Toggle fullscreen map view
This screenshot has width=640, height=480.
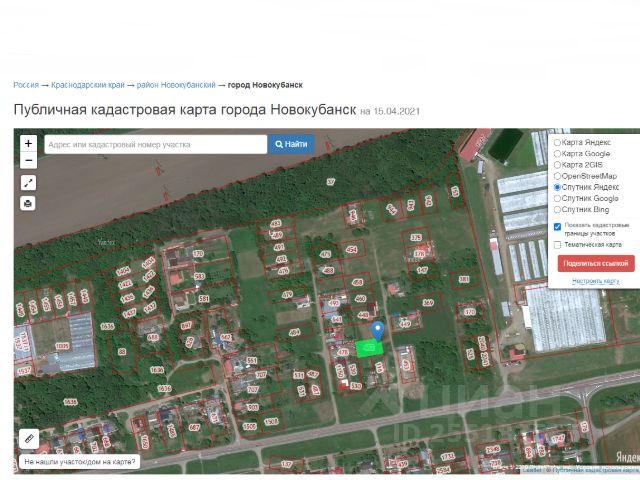click(x=28, y=183)
